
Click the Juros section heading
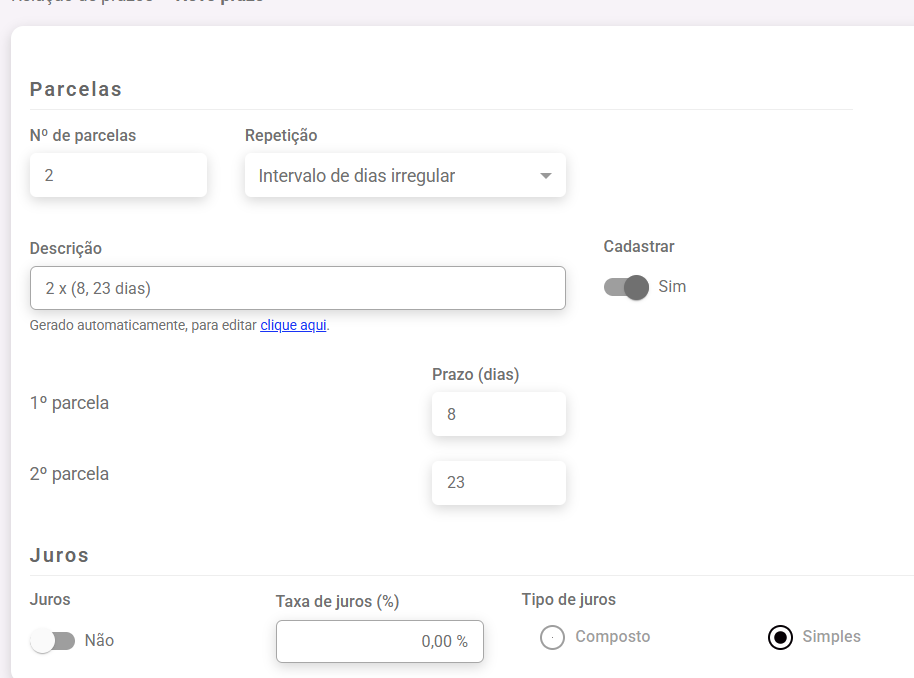click(59, 555)
